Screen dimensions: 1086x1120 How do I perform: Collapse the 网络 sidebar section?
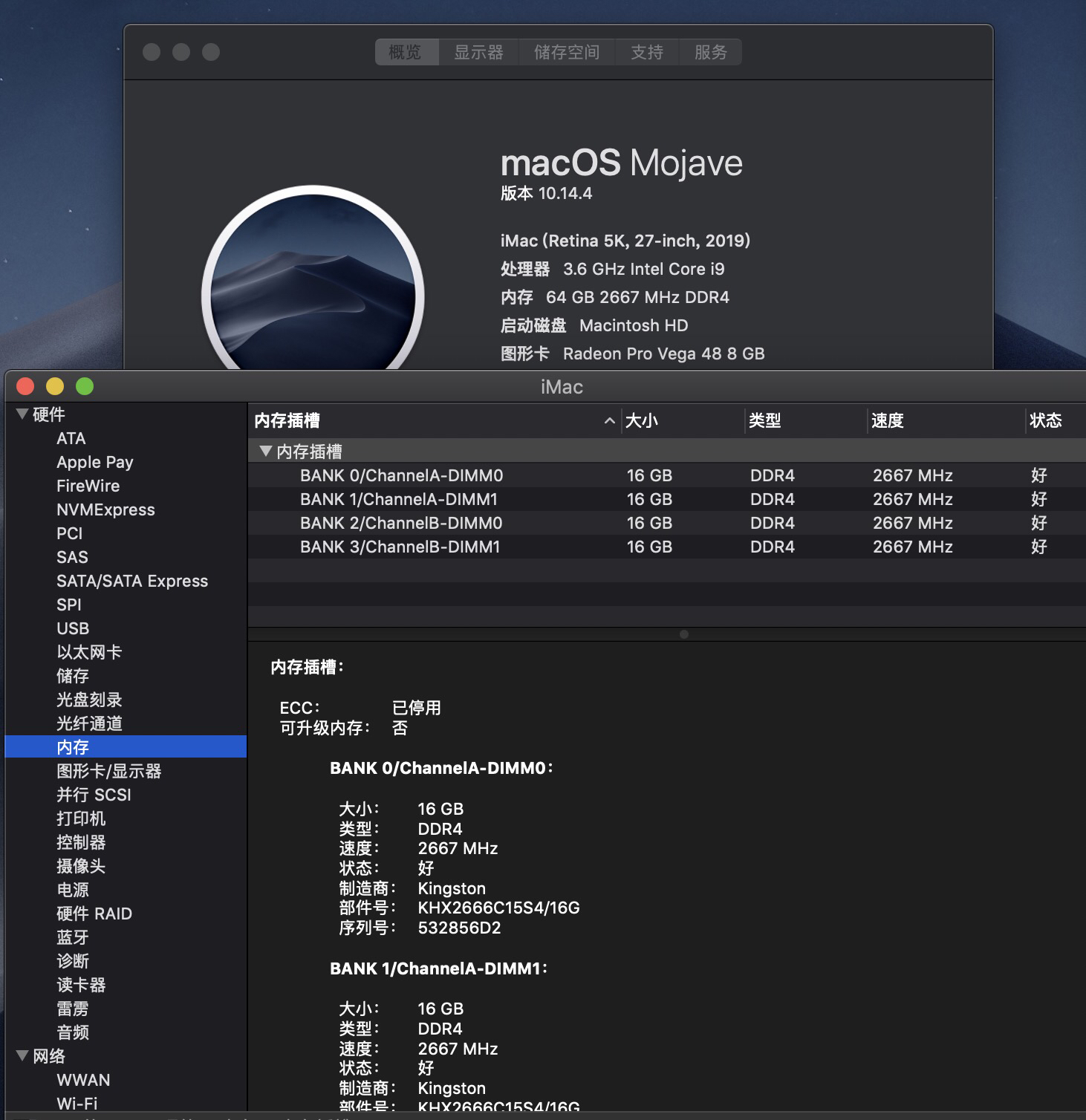[x=22, y=1055]
